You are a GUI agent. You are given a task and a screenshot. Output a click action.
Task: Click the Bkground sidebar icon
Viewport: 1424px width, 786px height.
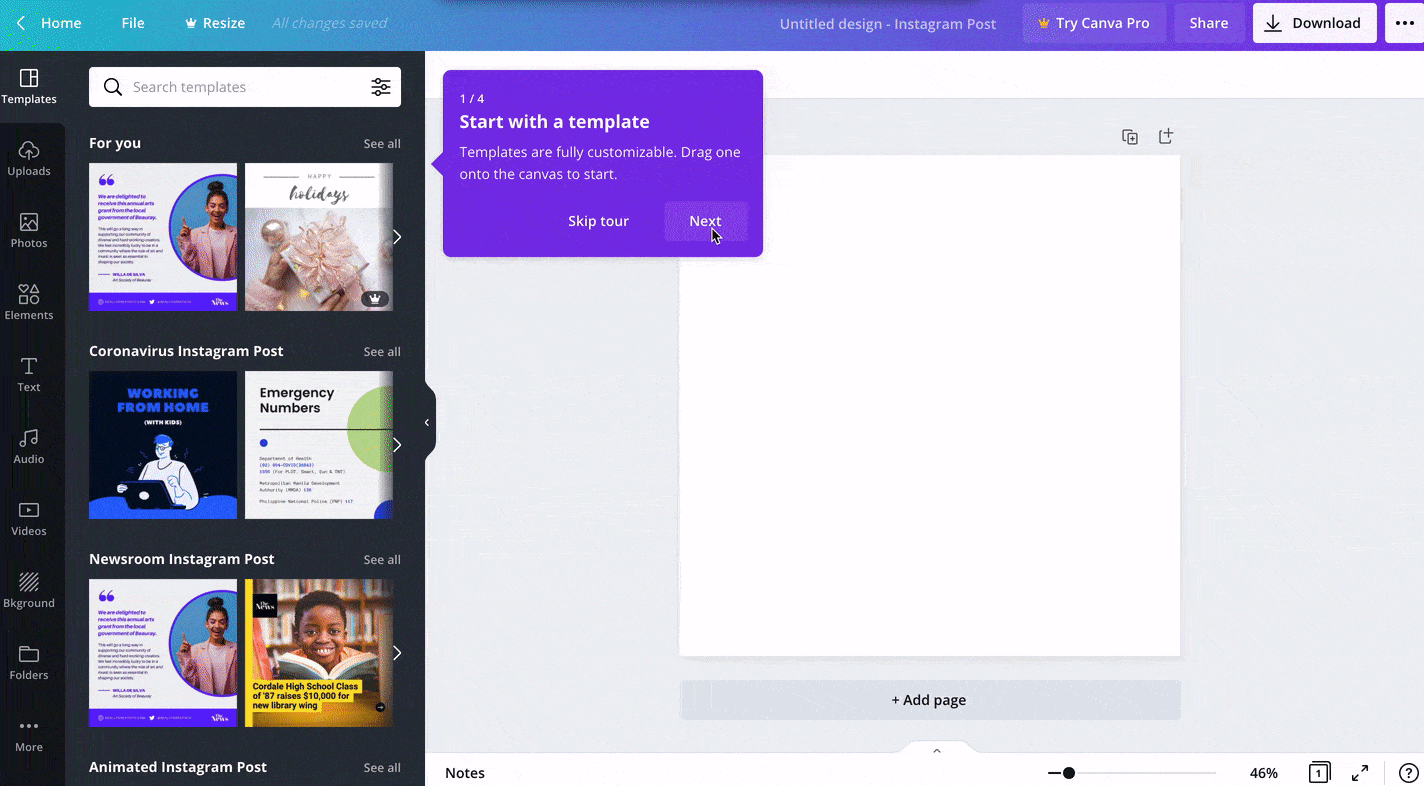[x=29, y=590]
